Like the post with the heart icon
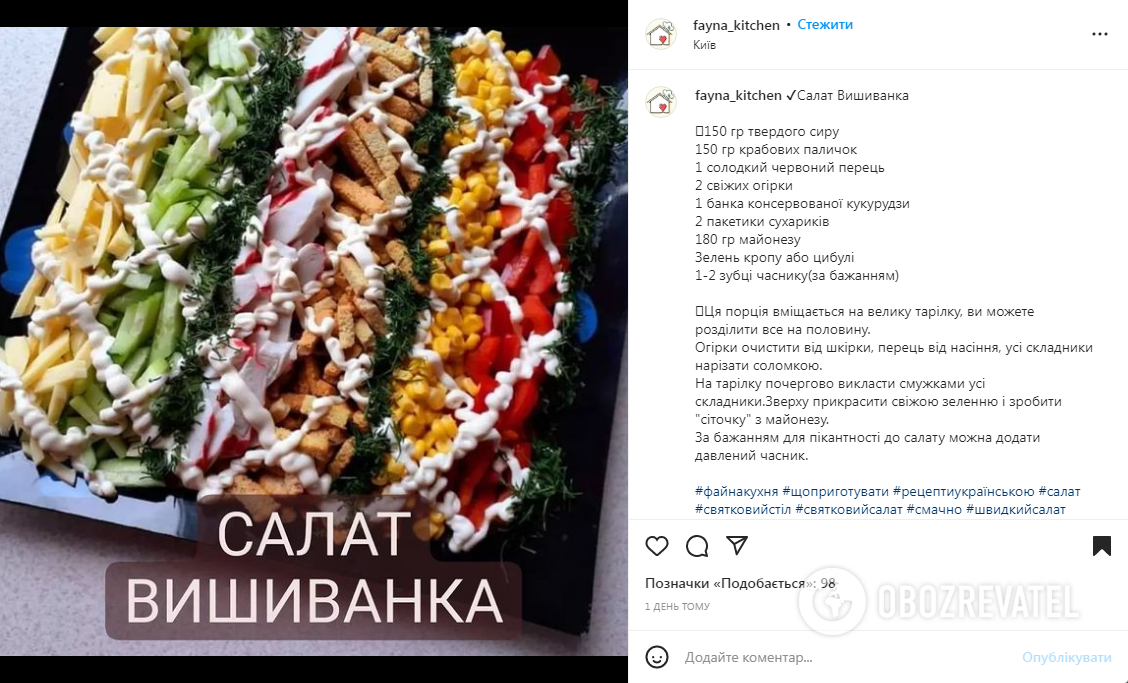Screen dimensions: 1128x683 point(657,546)
